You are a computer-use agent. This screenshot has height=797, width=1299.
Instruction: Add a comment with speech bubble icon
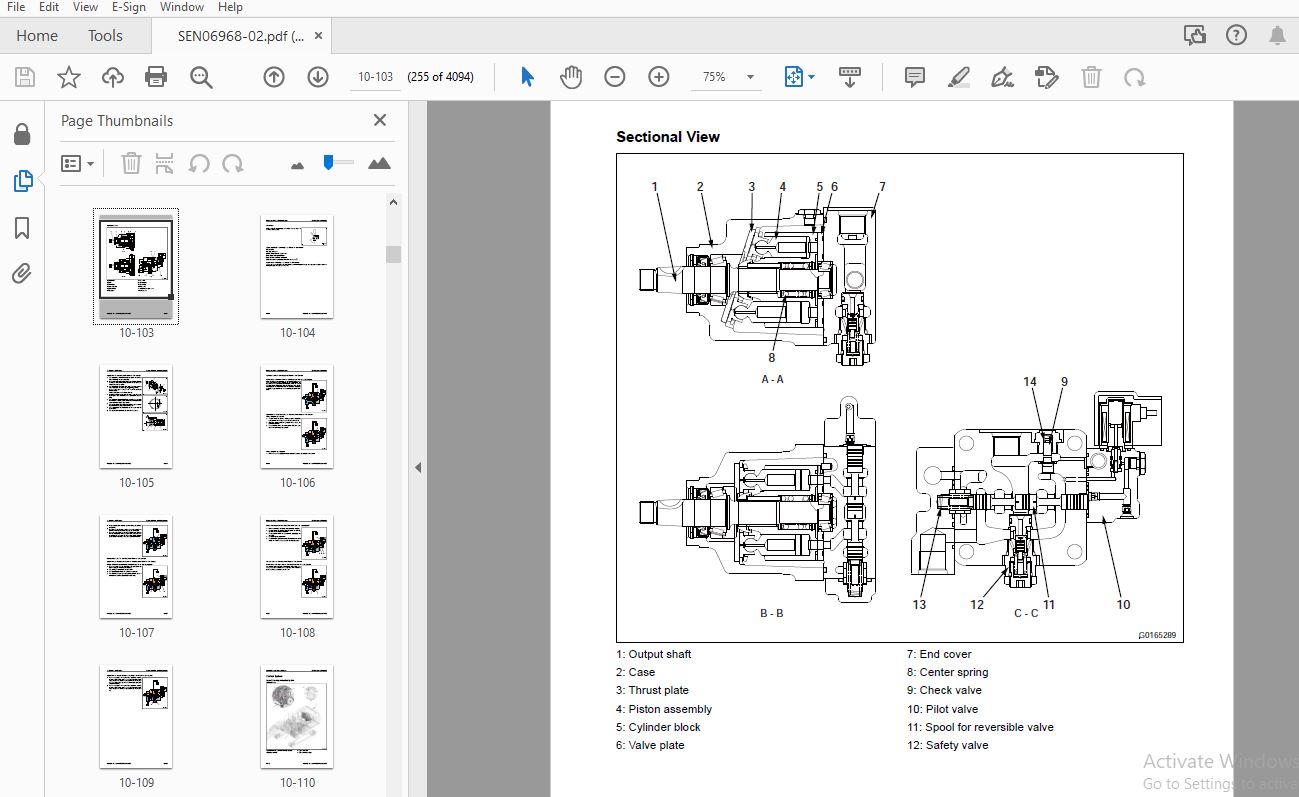[x=914, y=77]
